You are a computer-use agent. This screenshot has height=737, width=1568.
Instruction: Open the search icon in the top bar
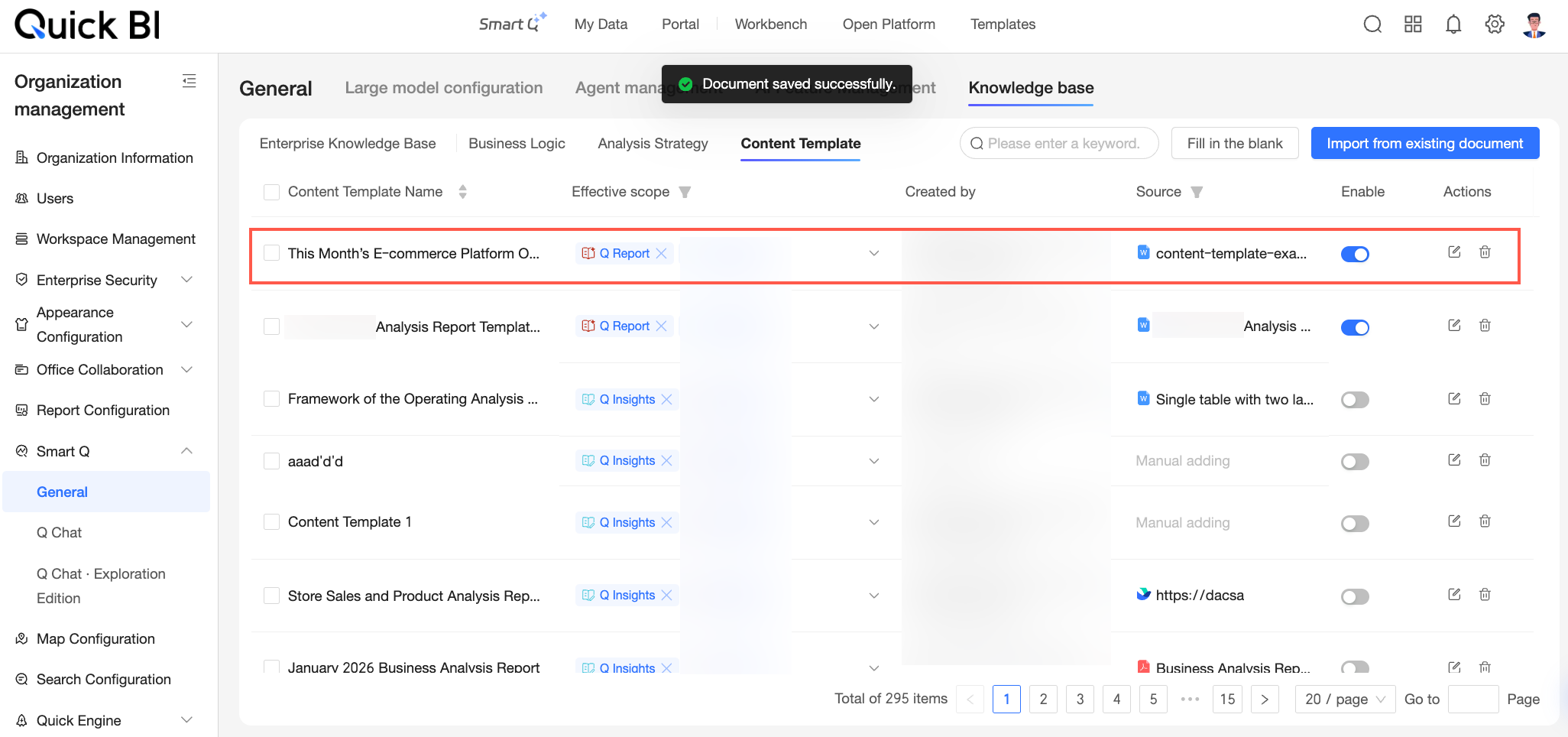(1372, 24)
